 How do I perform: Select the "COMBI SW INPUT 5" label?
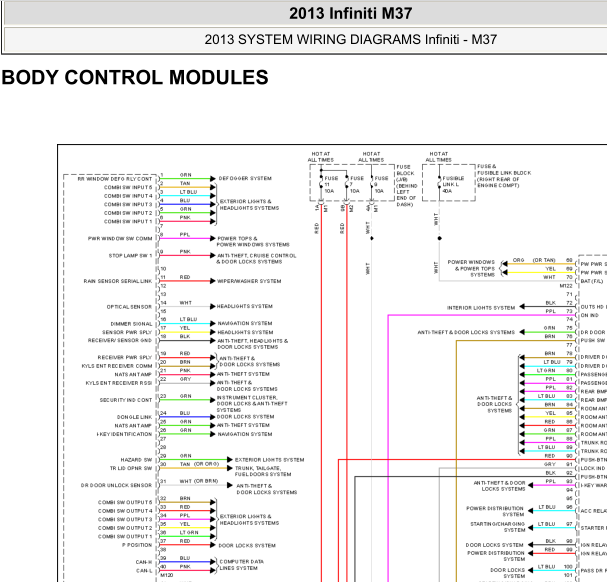[128, 187]
